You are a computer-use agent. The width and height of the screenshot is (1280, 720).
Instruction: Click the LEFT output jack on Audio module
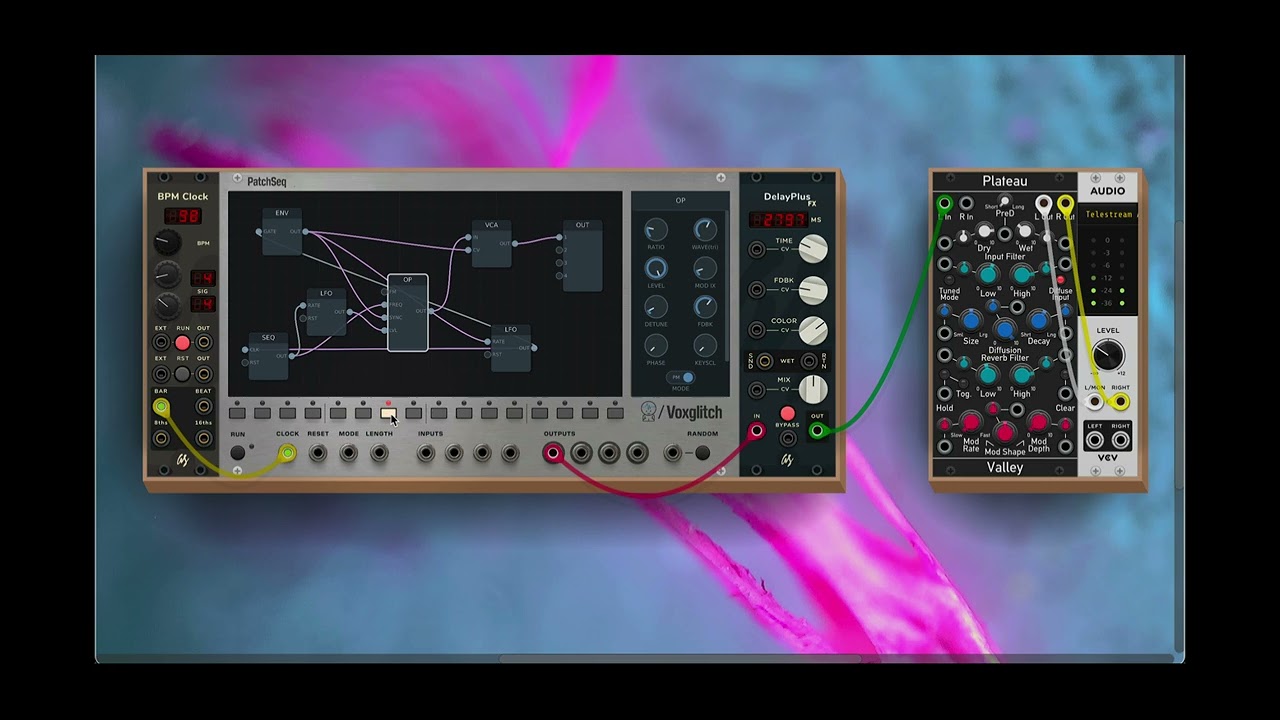(1095, 440)
